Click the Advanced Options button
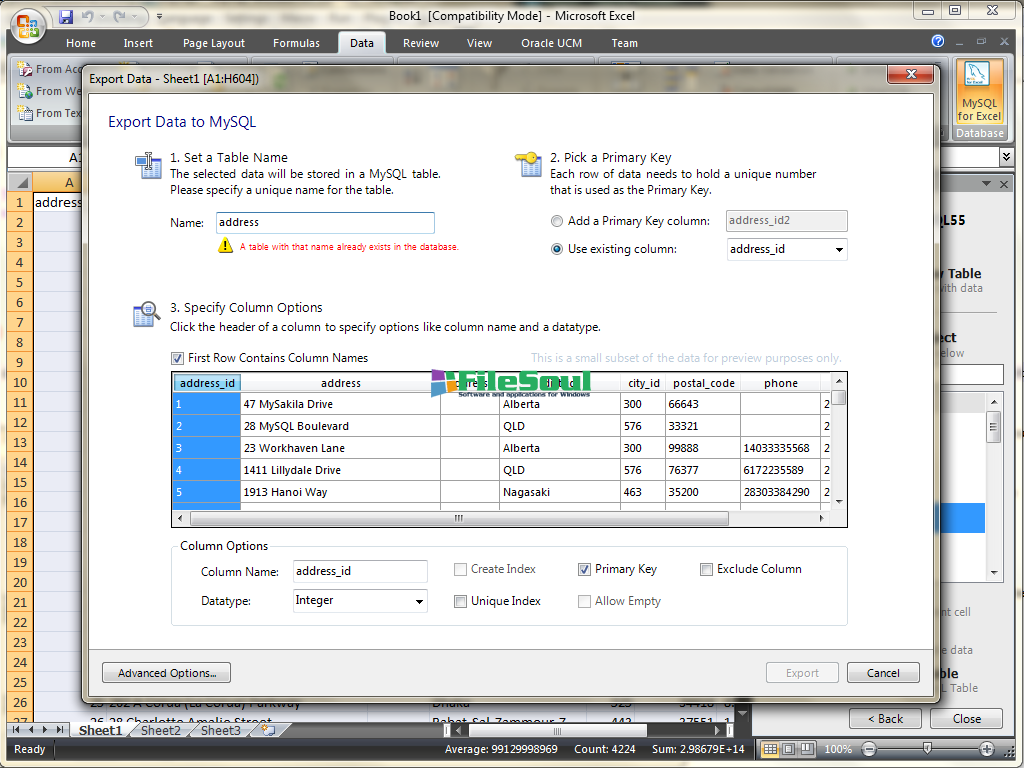Image resolution: width=1024 pixels, height=768 pixels. tap(167, 673)
